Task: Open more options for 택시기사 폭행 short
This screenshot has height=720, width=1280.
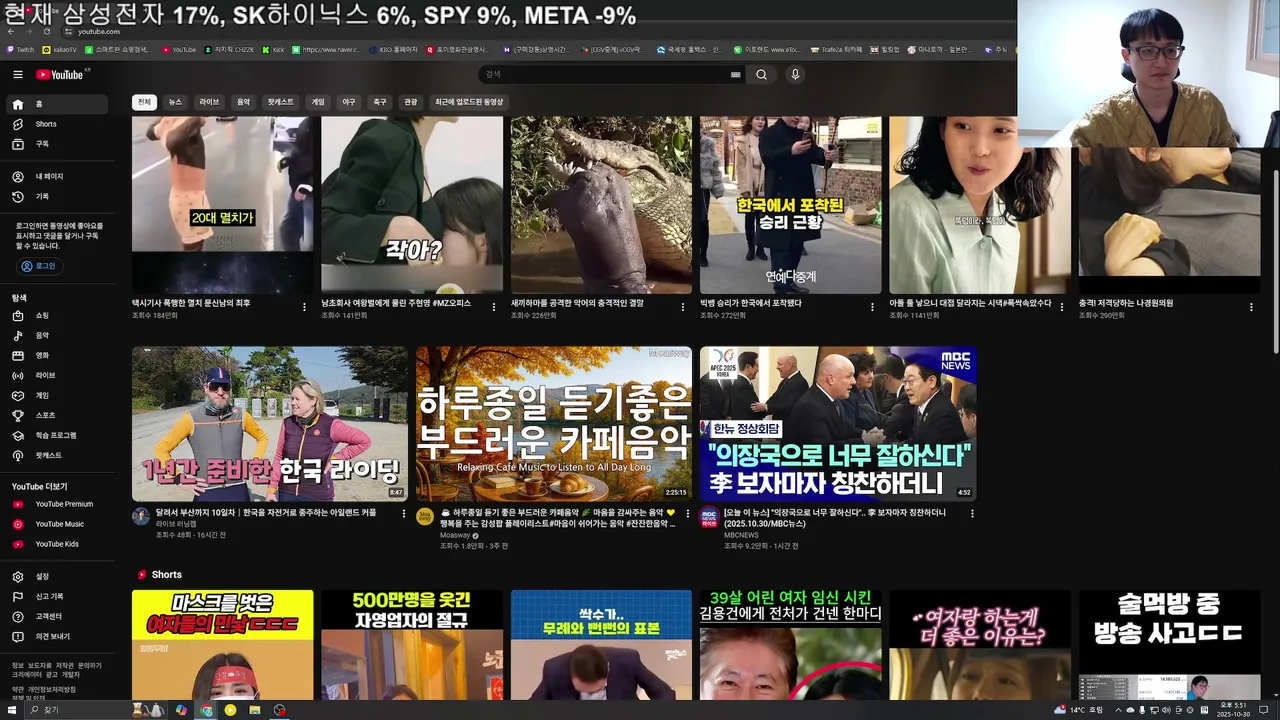Action: click(x=304, y=307)
